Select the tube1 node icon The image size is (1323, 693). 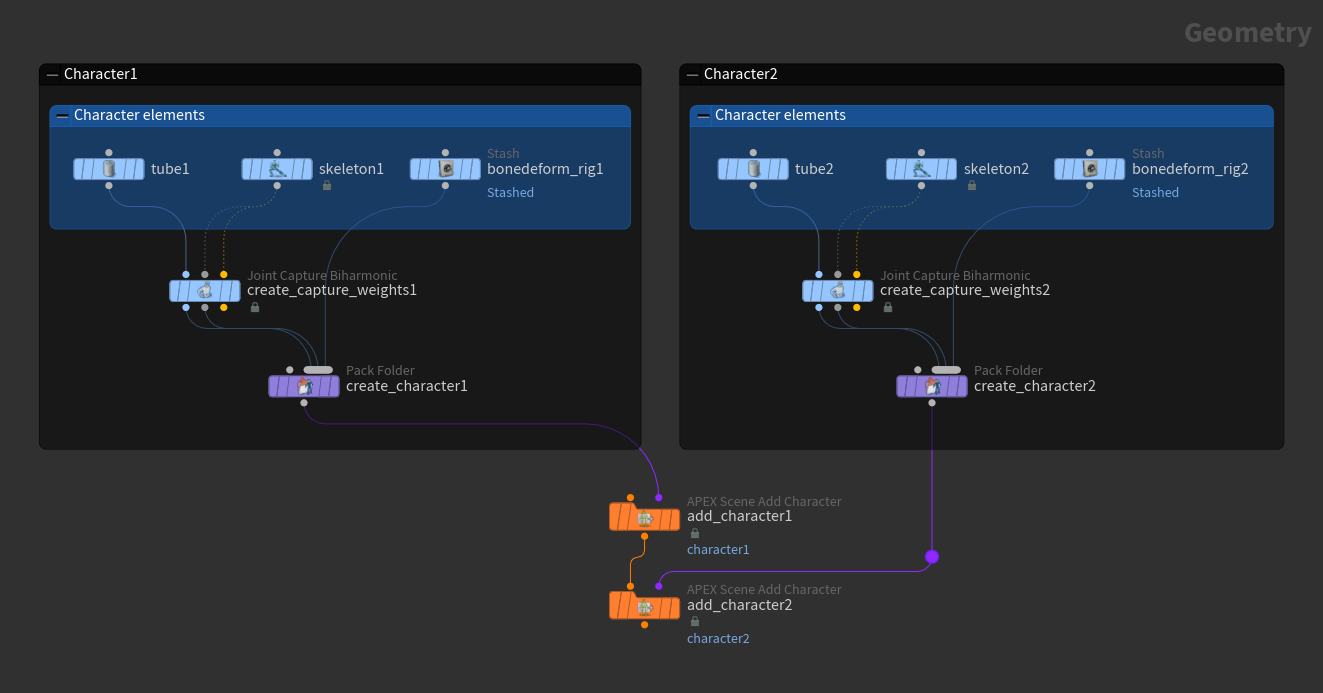pyautogui.click(x=109, y=169)
